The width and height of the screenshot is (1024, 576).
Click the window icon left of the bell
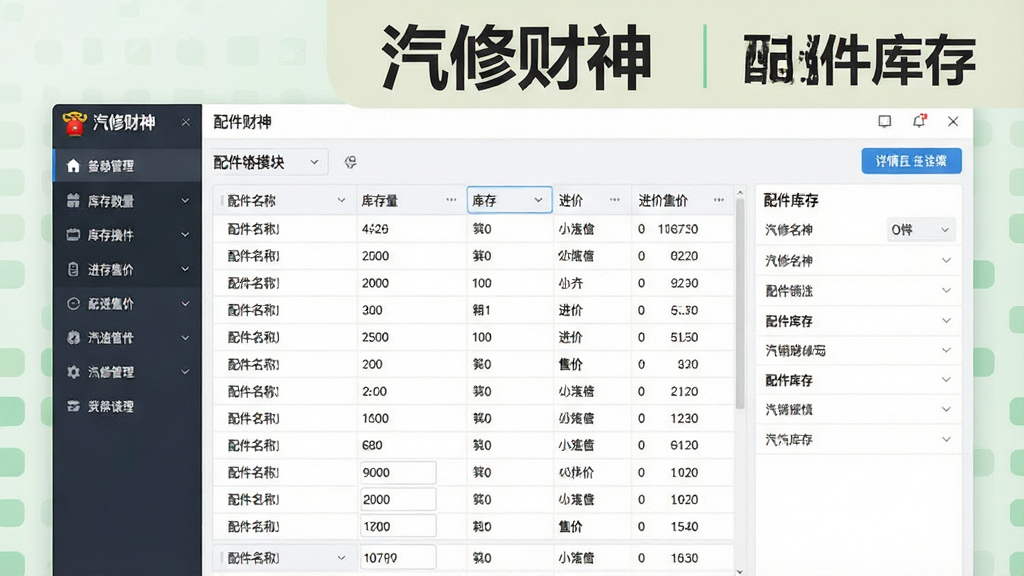coord(885,121)
